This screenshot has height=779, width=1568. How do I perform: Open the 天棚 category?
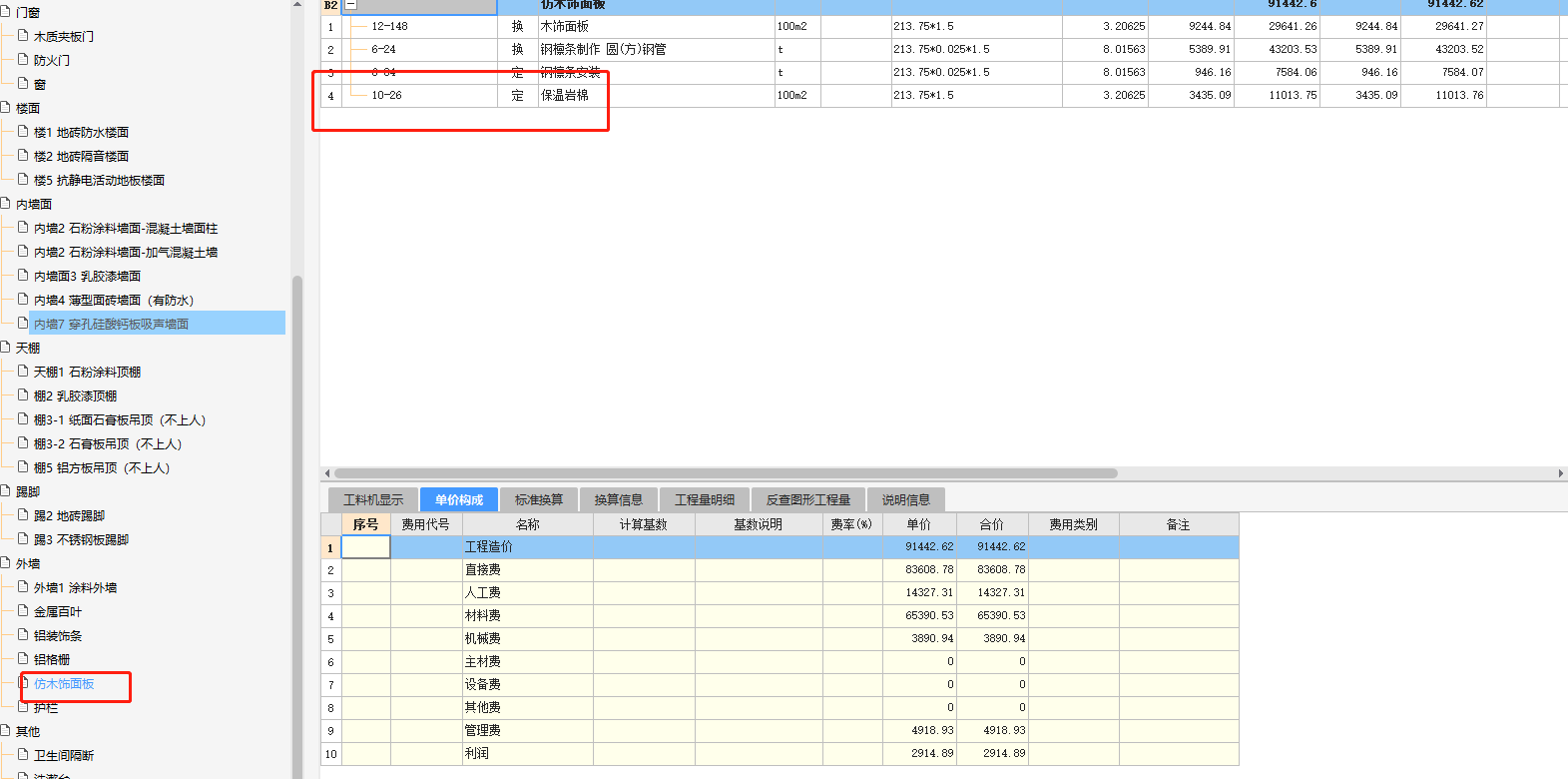coord(28,349)
